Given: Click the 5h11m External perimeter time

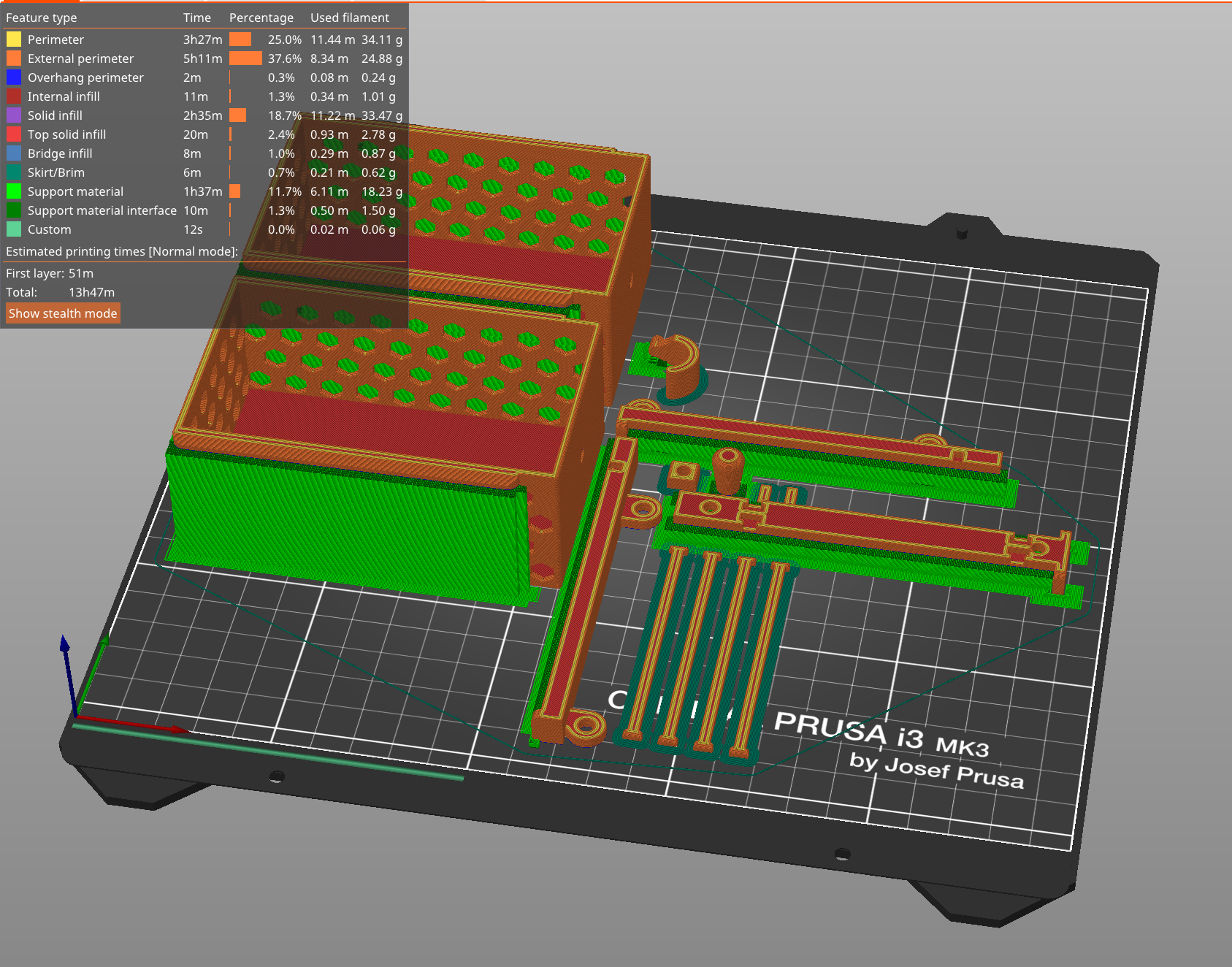Looking at the screenshot, I should pyautogui.click(x=203, y=58).
